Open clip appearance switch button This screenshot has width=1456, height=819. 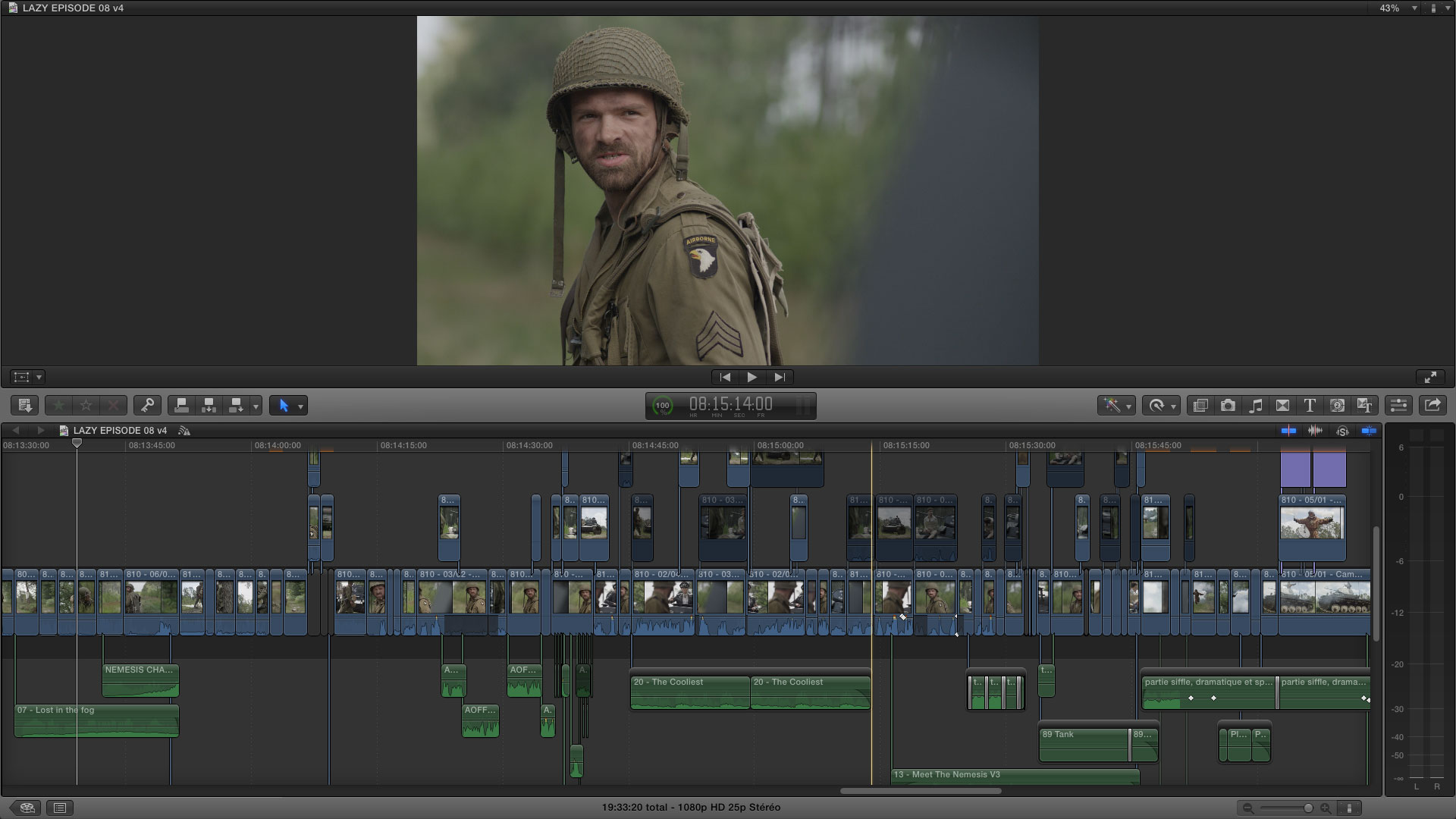(x=1349, y=808)
